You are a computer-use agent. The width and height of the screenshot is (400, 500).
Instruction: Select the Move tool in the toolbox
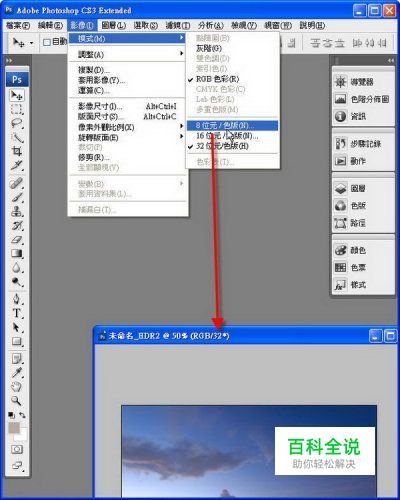[17, 96]
